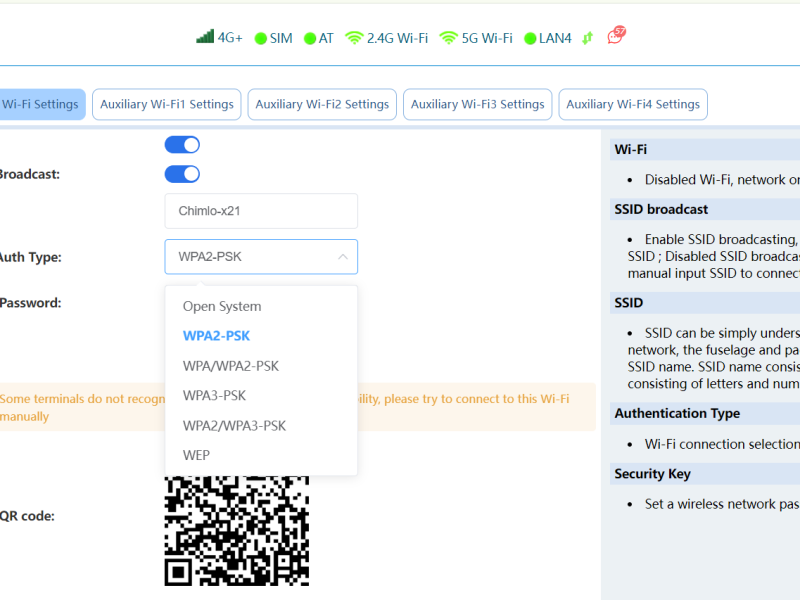Click the 4G+ signal strength icon
Screen dimensions: 800x600
[x=205, y=38]
